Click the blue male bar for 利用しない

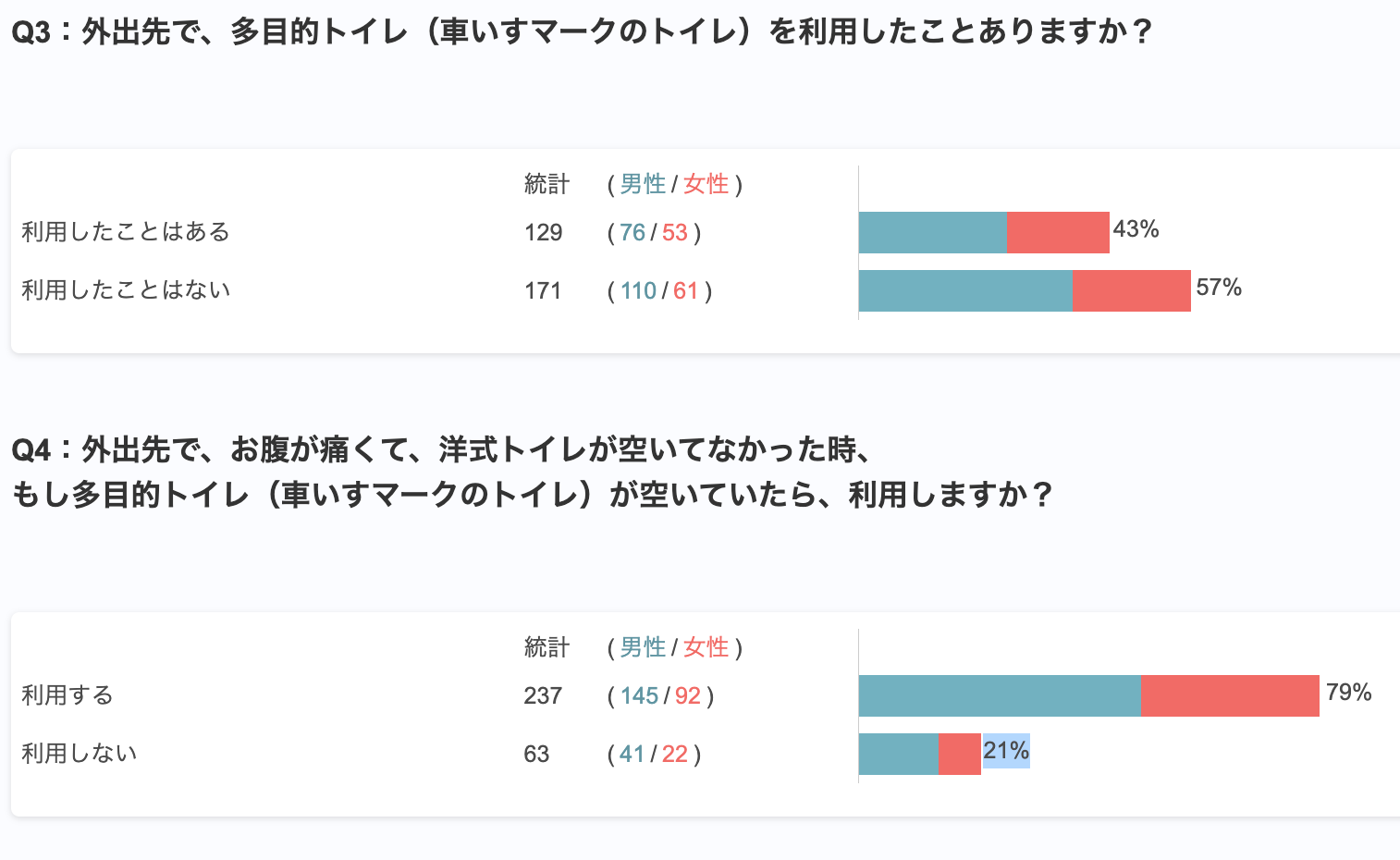coord(898,754)
